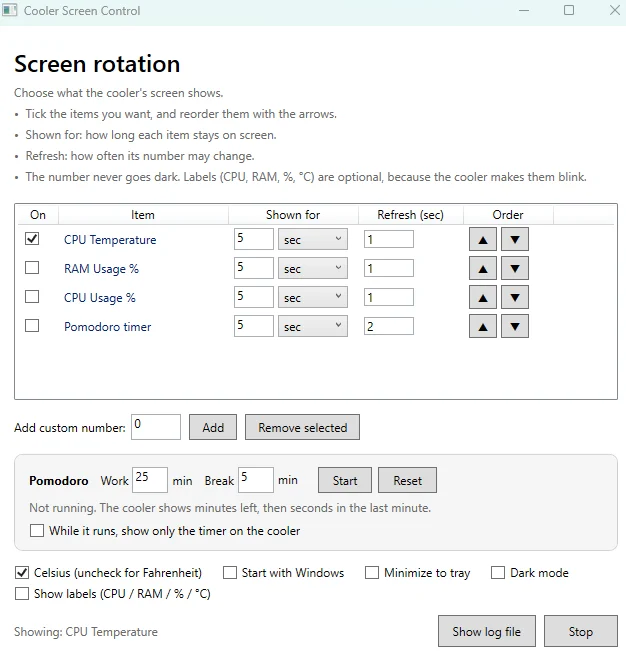Click the On column header
626x651 pixels.
coord(38,215)
